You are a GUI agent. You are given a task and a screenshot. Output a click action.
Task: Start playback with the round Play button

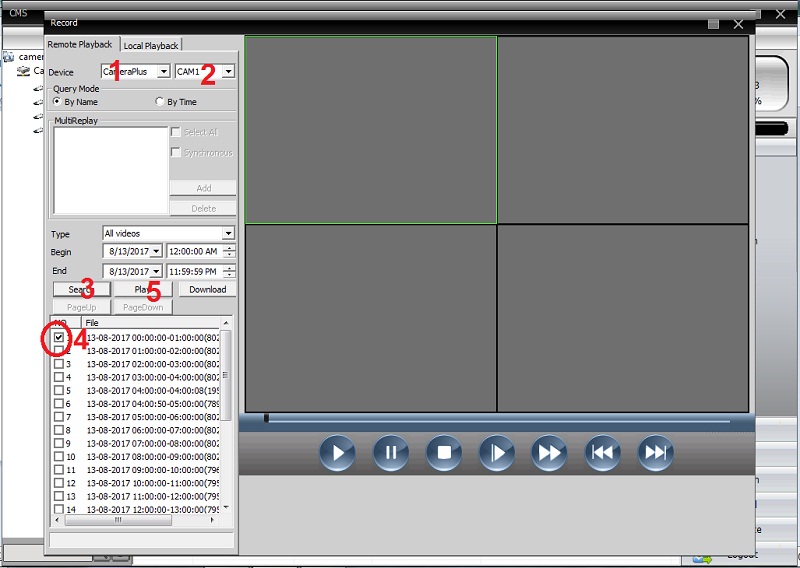[x=337, y=452]
